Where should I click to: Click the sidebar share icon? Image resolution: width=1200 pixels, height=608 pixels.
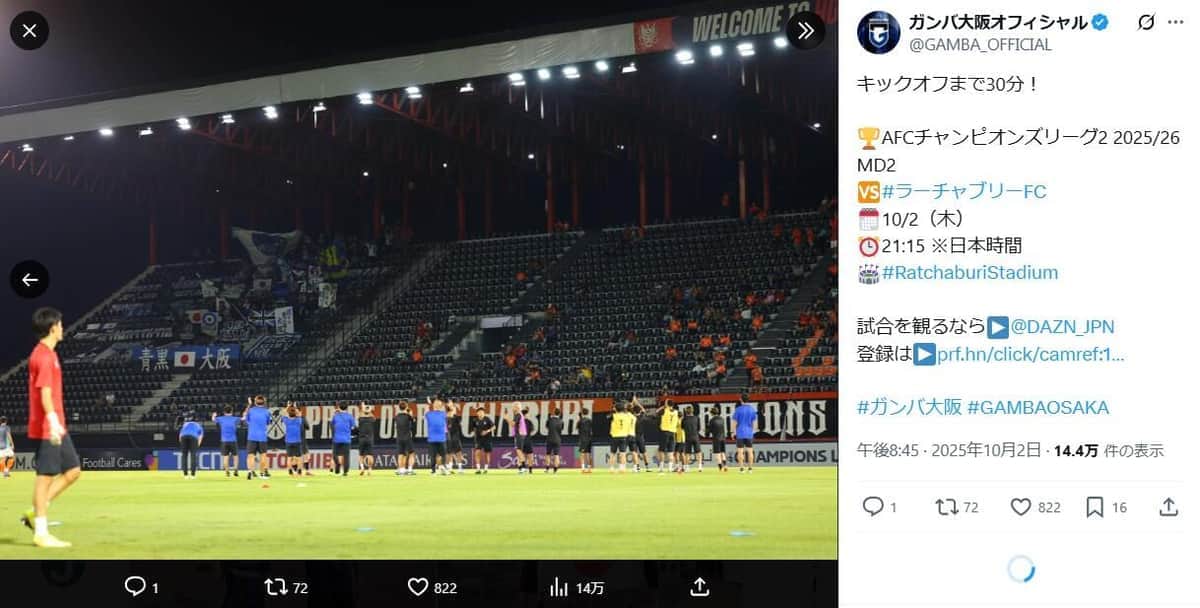point(1168,507)
